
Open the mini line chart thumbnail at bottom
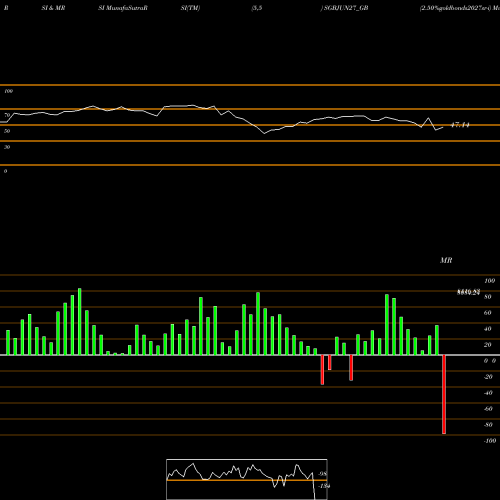click(247, 479)
